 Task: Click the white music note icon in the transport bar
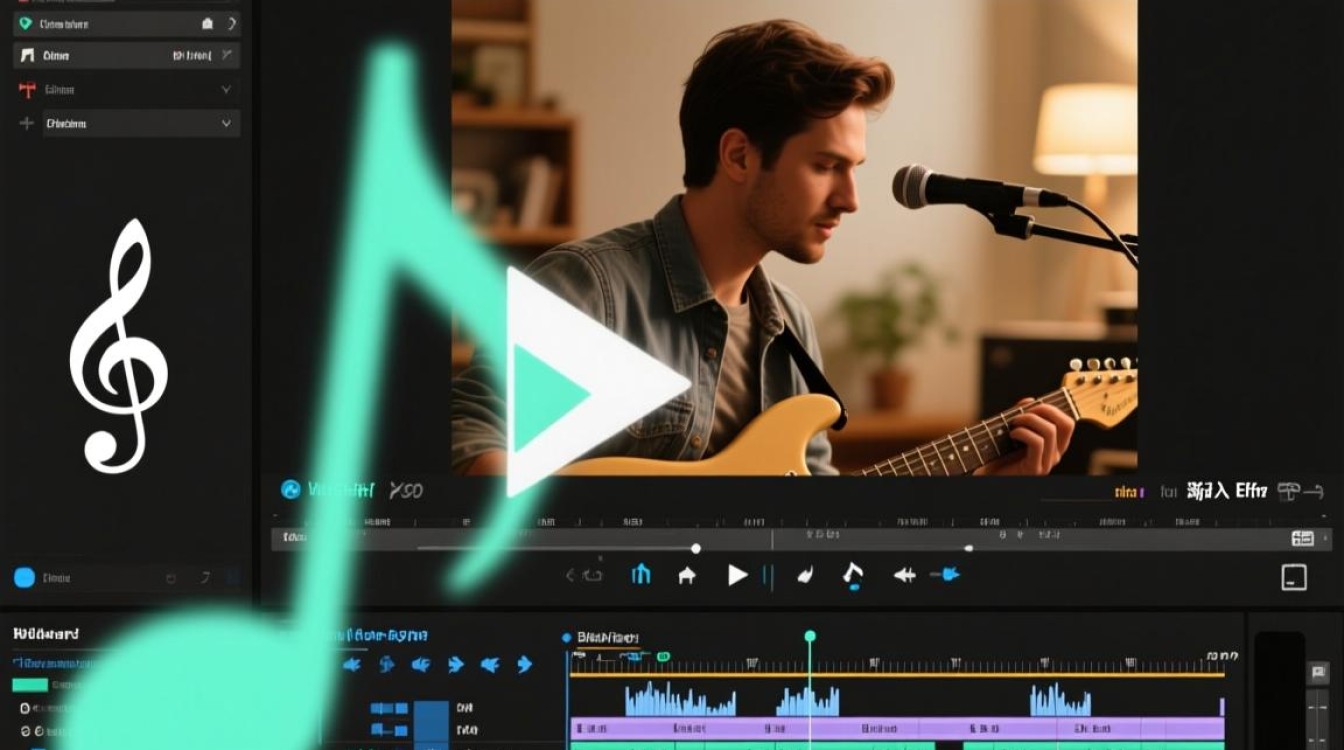(852, 575)
